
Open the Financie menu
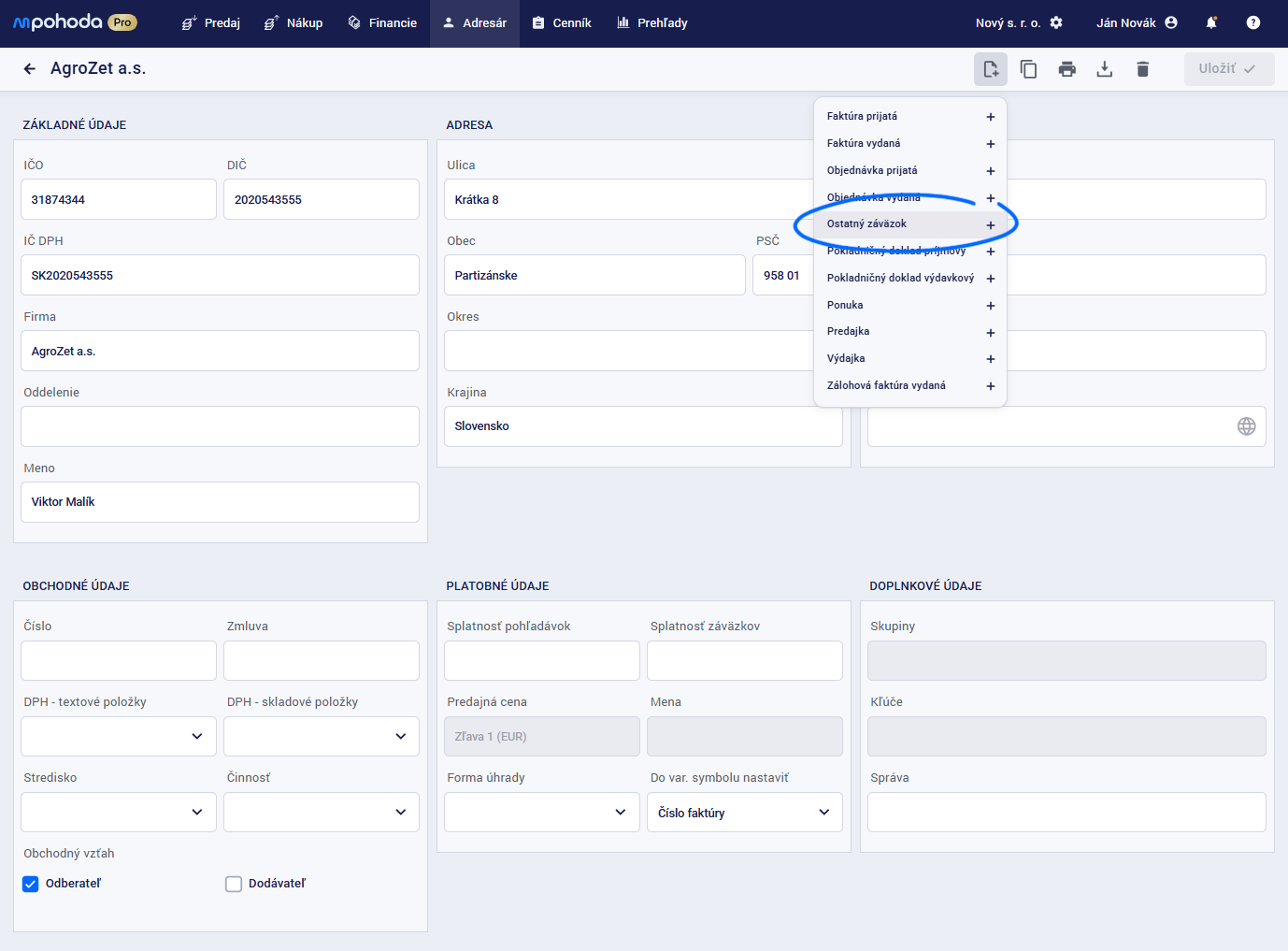pyautogui.click(x=382, y=23)
